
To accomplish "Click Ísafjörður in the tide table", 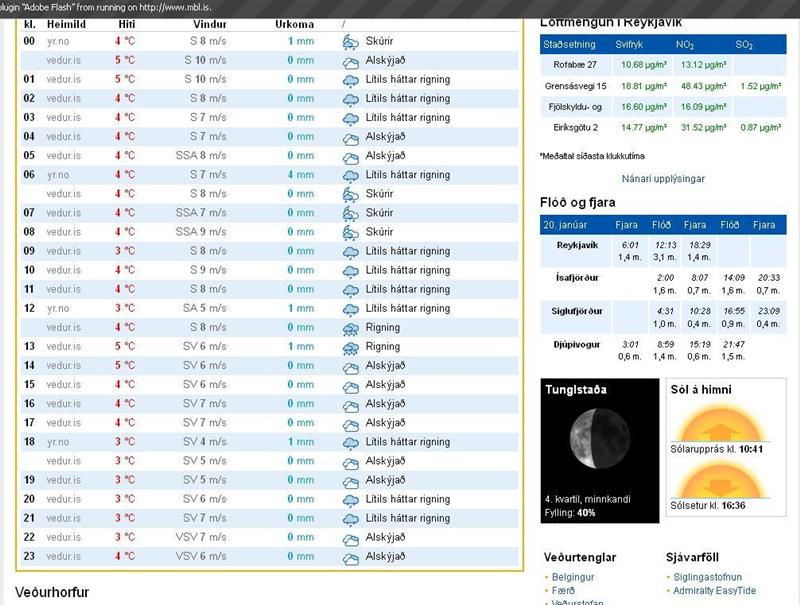I will click(577, 278).
